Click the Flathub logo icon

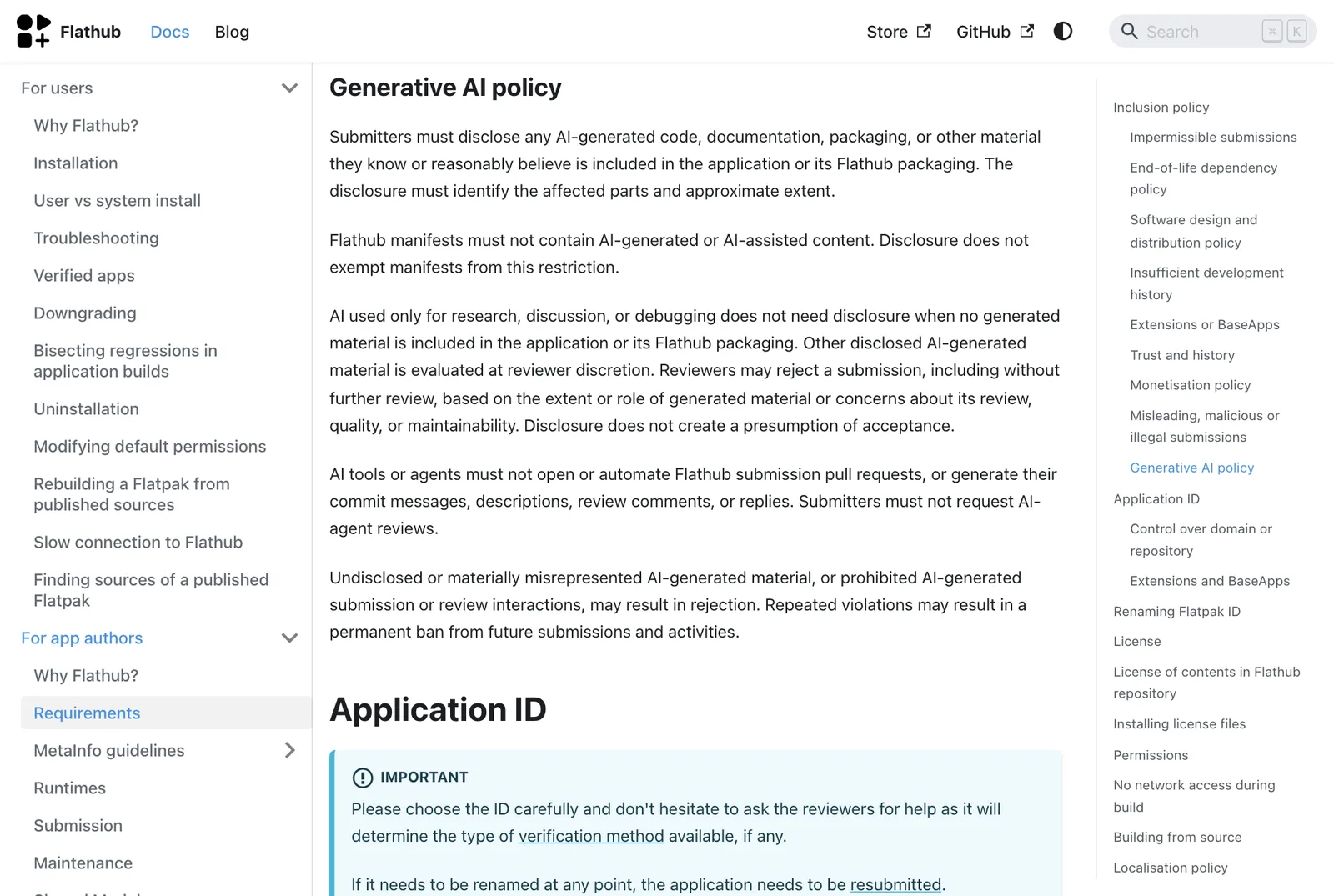(33, 31)
